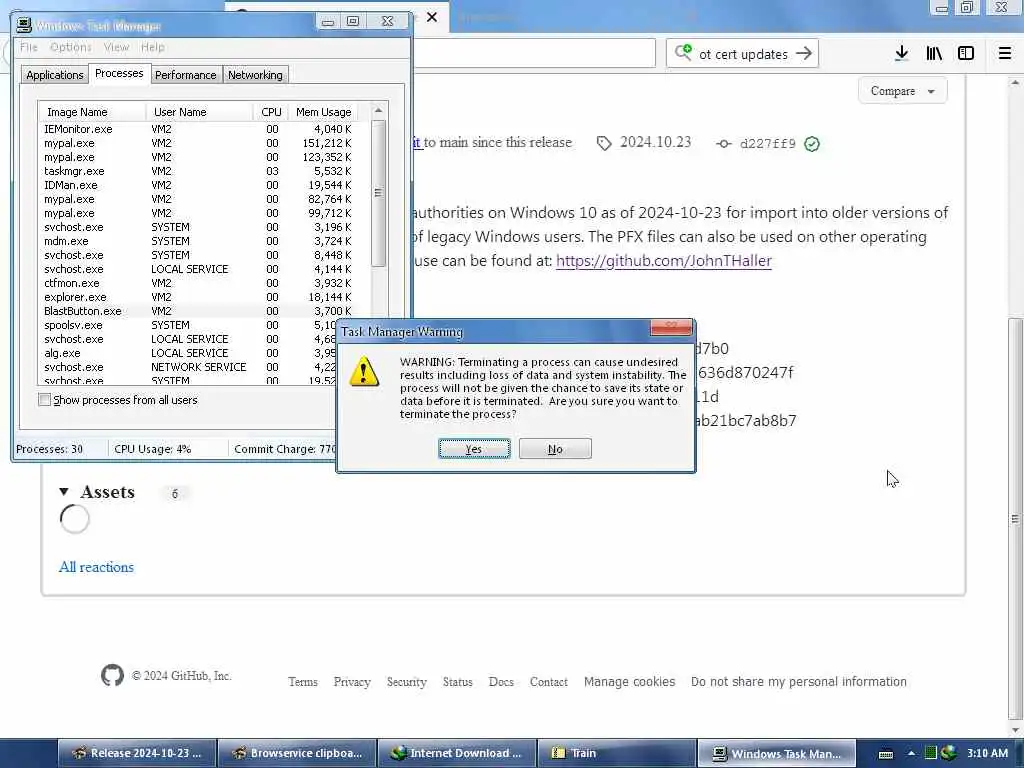Open the Train taskbar button
This screenshot has height=768, width=1024.
point(616,753)
